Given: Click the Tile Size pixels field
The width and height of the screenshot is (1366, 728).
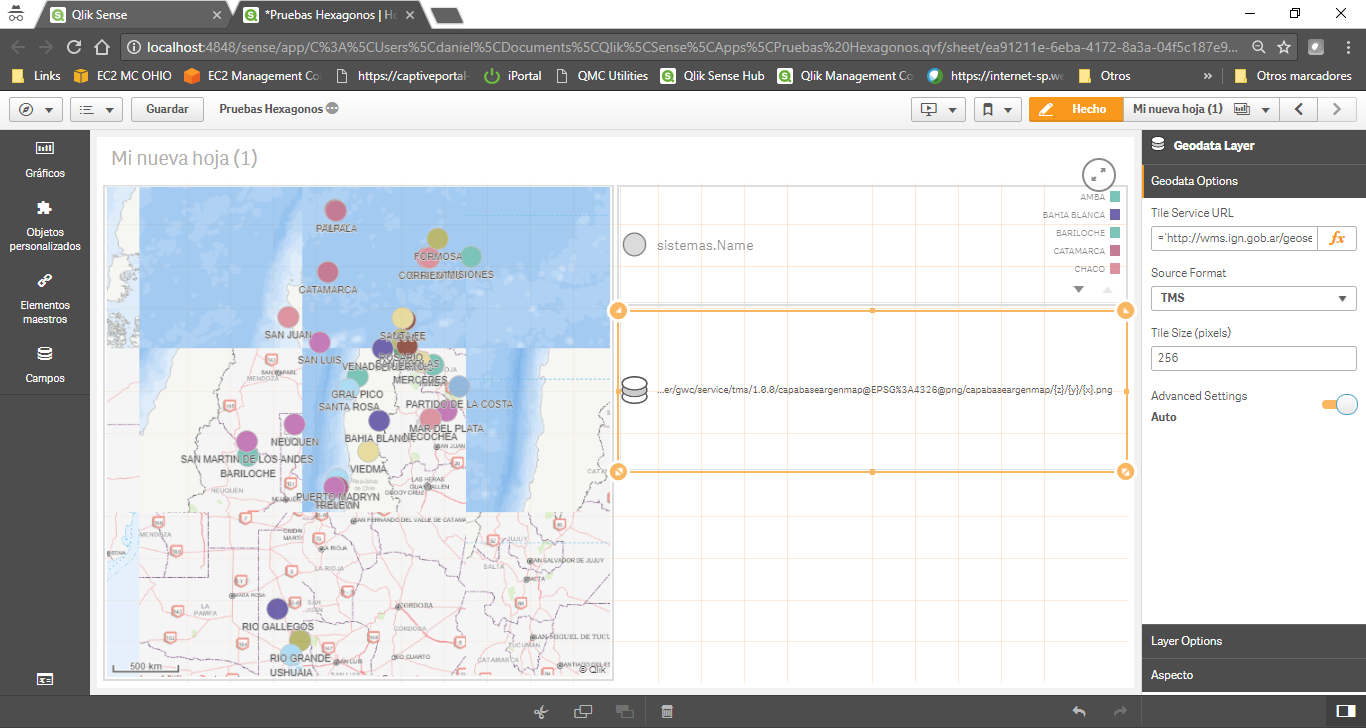Looking at the screenshot, I should pyautogui.click(x=1254, y=358).
